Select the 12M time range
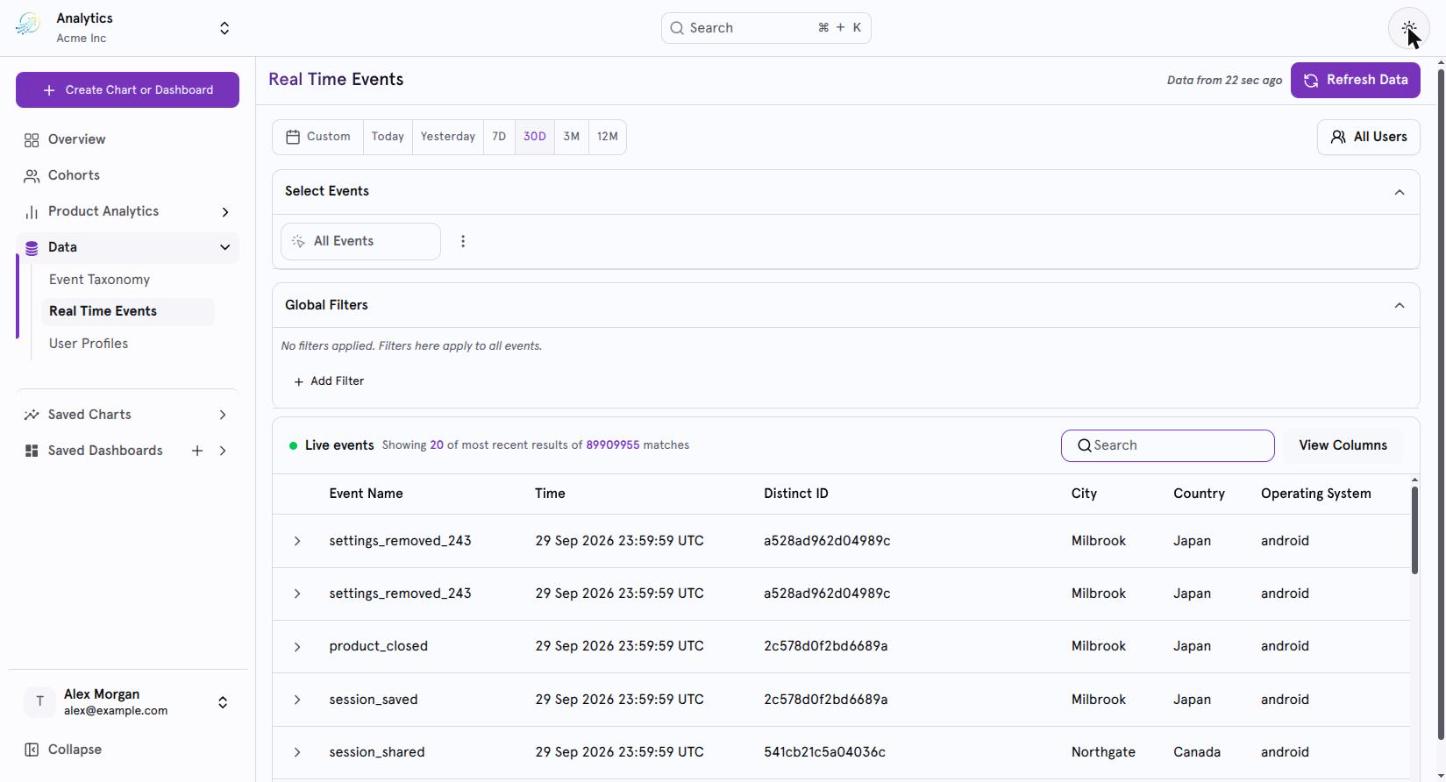The width and height of the screenshot is (1446, 782). pyautogui.click(x=607, y=137)
